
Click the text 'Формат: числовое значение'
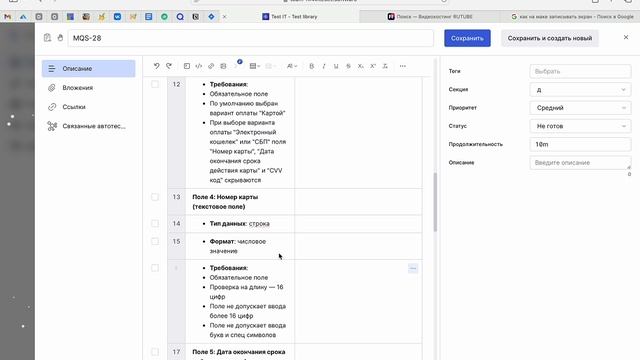click(x=238, y=246)
